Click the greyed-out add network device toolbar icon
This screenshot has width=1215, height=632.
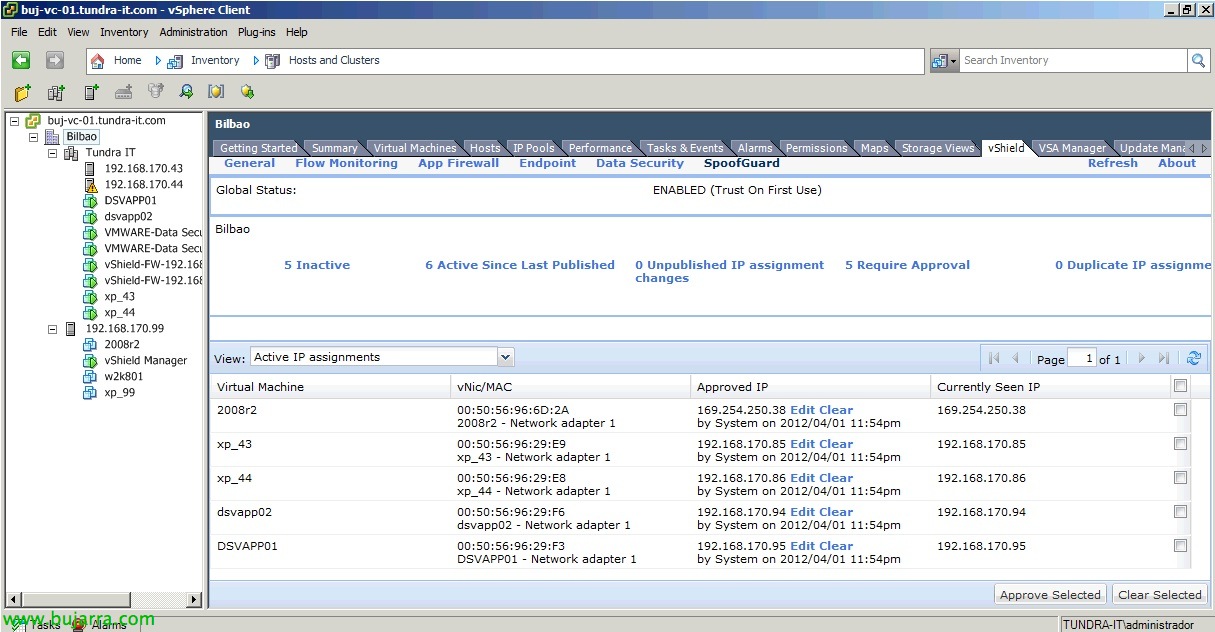pos(123,92)
